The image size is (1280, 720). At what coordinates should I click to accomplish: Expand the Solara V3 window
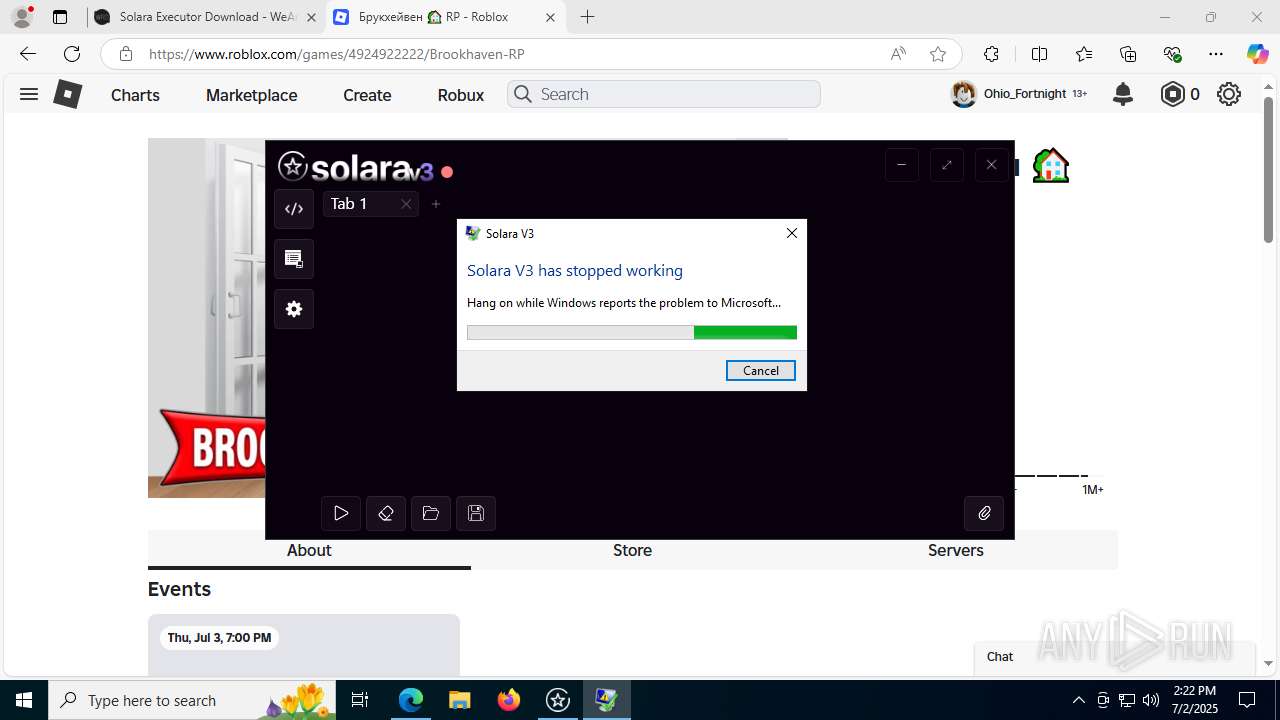[x=947, y=165]
